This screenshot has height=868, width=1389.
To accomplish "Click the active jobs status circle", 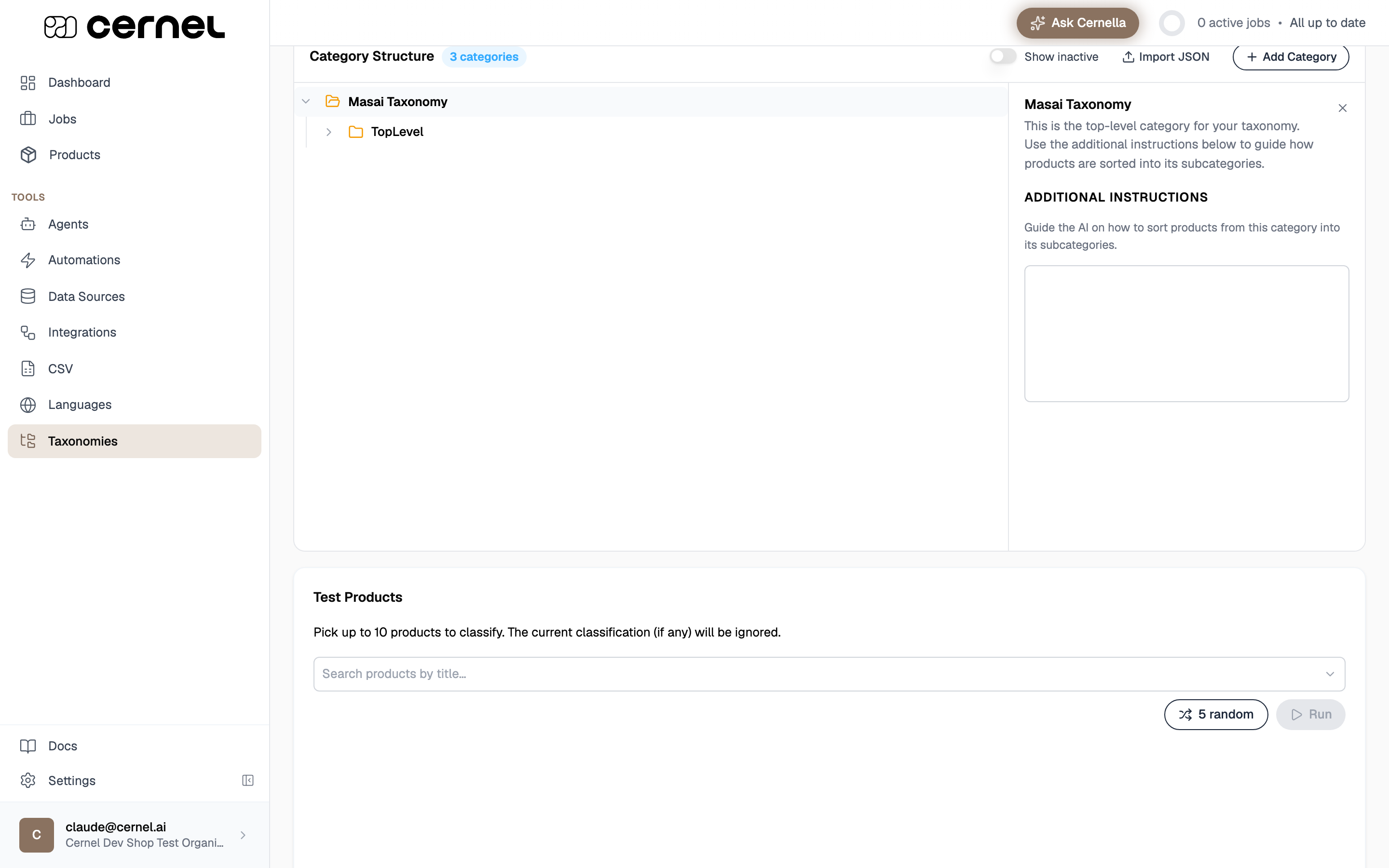I will [x=1171, y=23].
